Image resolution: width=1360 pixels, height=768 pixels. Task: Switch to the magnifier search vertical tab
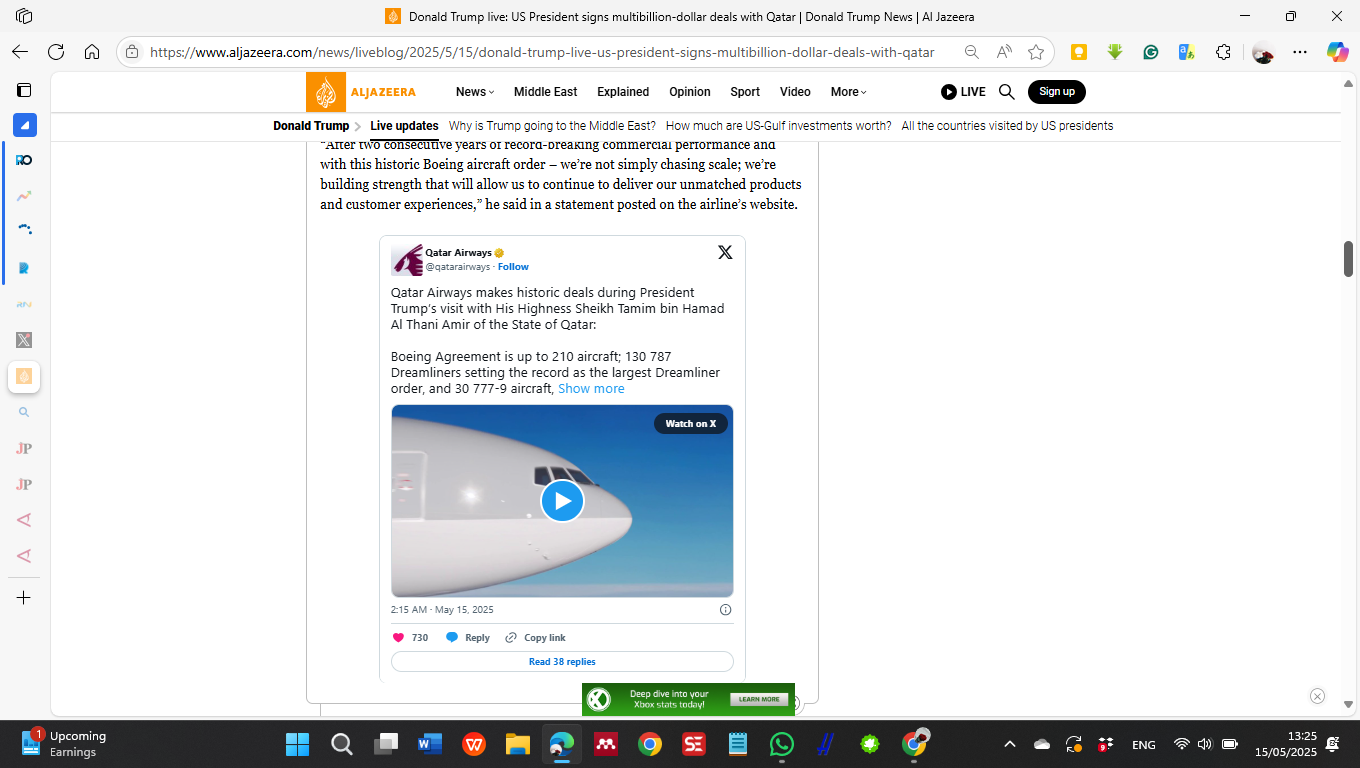pyautogui.click(x=24, y=412)
